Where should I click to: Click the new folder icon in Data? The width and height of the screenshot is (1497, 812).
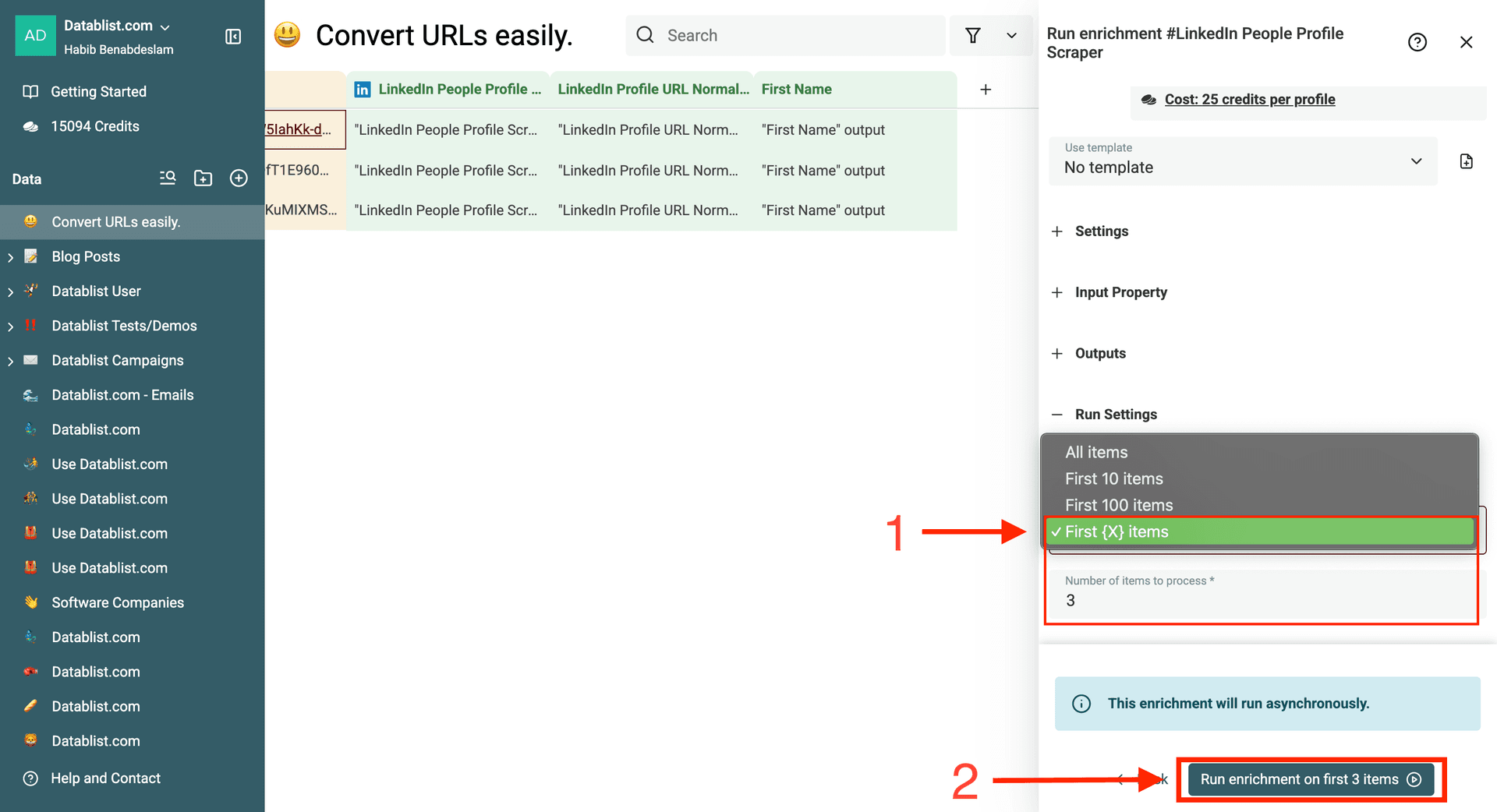tap(203, 178)
